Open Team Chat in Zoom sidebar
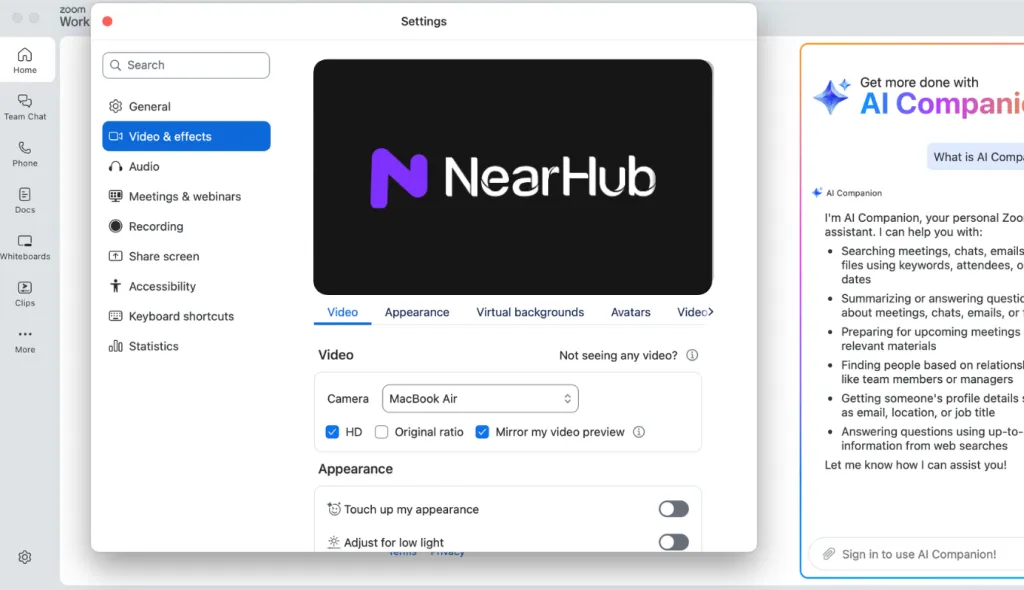 pyautogui.click(x=25, y=107)
